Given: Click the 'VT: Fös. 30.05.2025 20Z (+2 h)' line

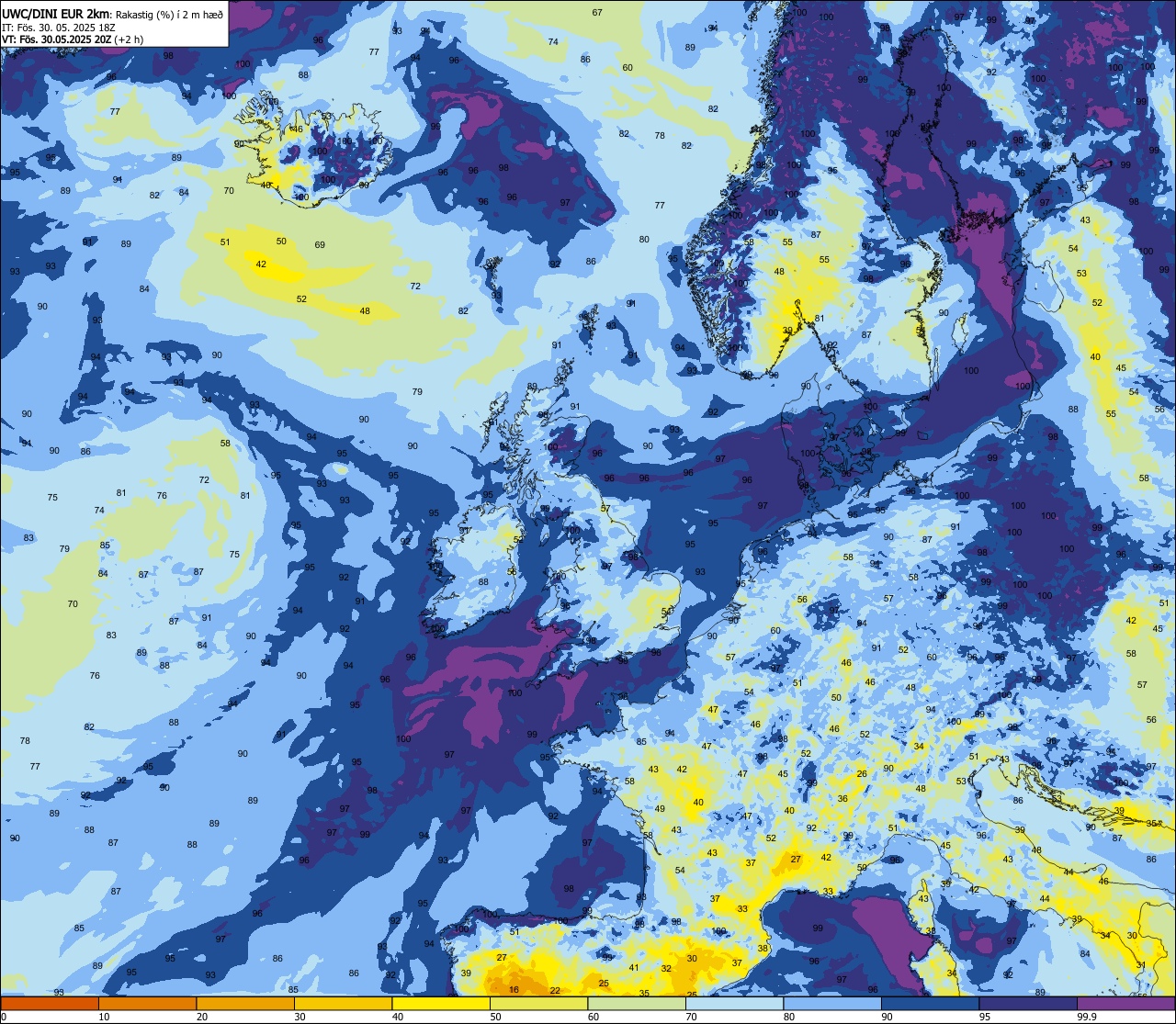Looking at the screenshot, I should (x=73, y=39).
